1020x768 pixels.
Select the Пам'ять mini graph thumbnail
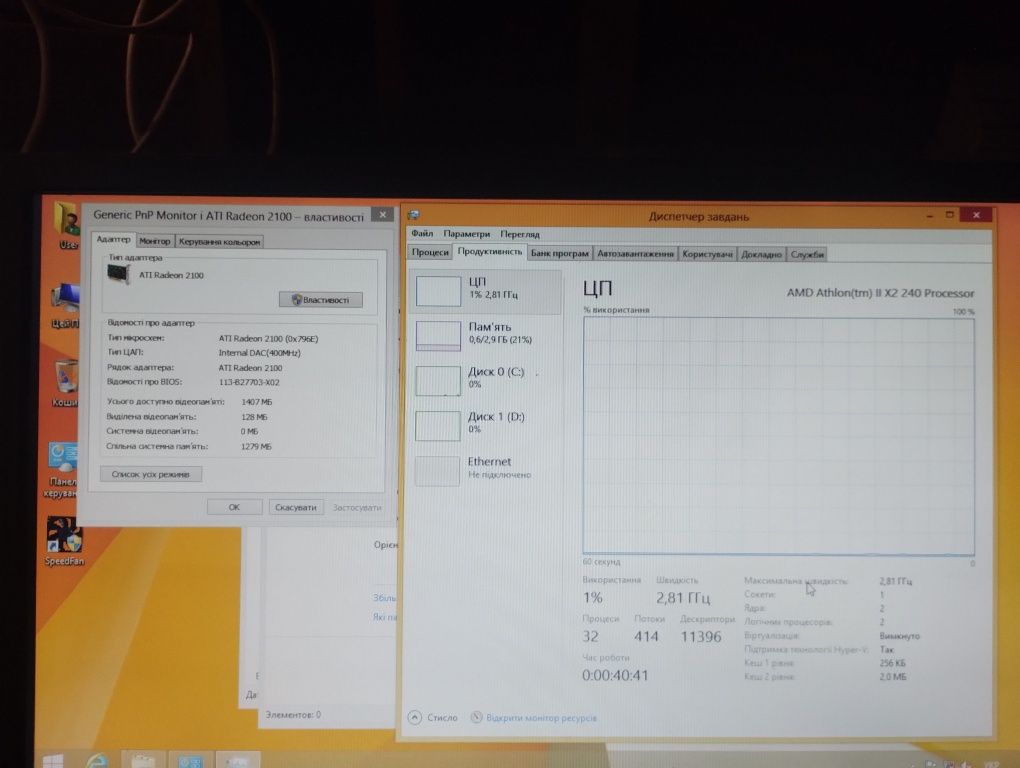coord(438,336)
